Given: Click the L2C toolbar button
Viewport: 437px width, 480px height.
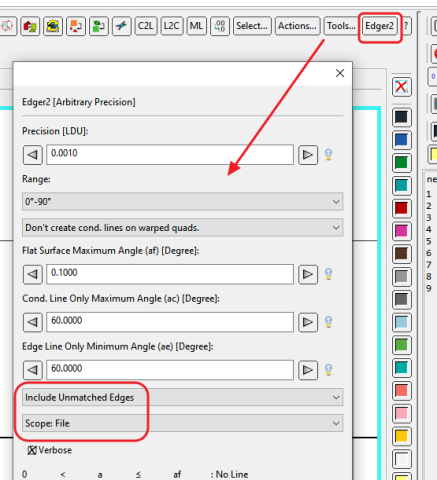Looking at the screenshot, I should (171, 26).
